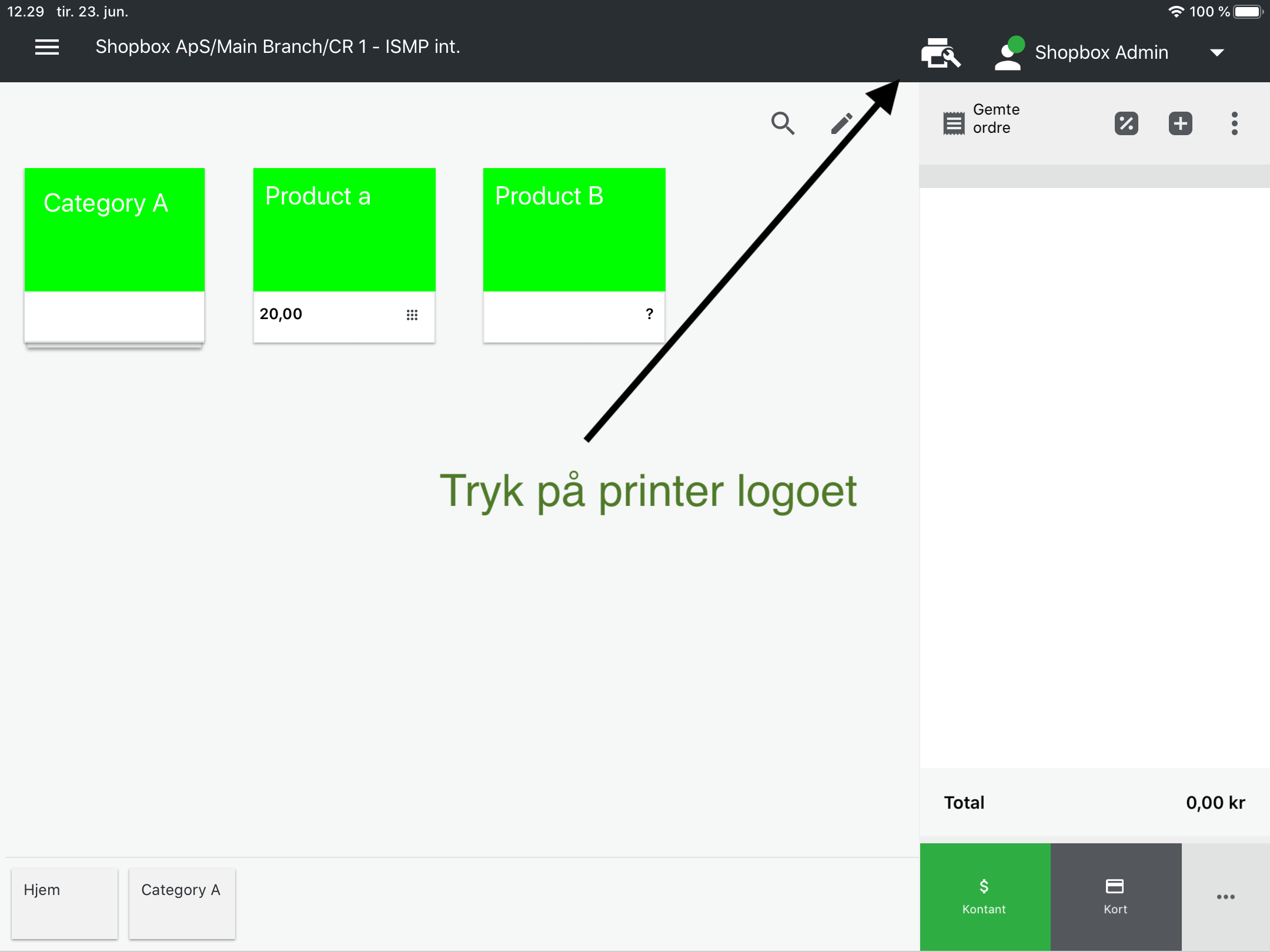
Task: Click the Shopbox Admin user icon
Action: (1010, 53)
